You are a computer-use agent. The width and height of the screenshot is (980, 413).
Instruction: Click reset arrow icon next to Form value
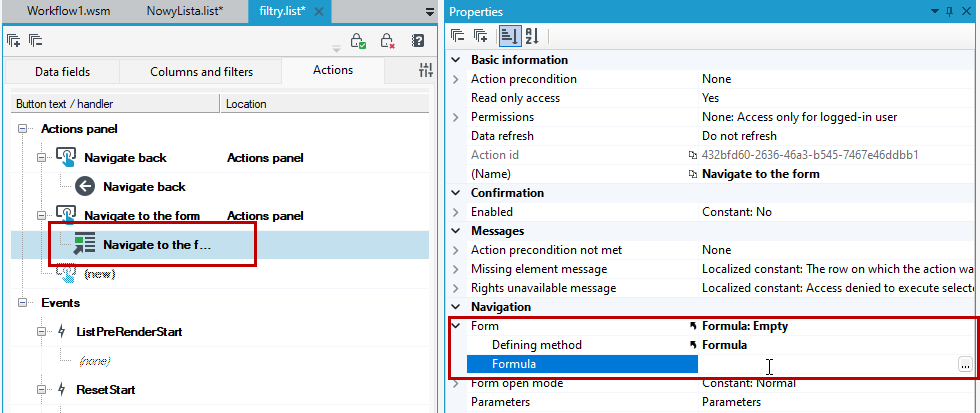click(692, 326)
